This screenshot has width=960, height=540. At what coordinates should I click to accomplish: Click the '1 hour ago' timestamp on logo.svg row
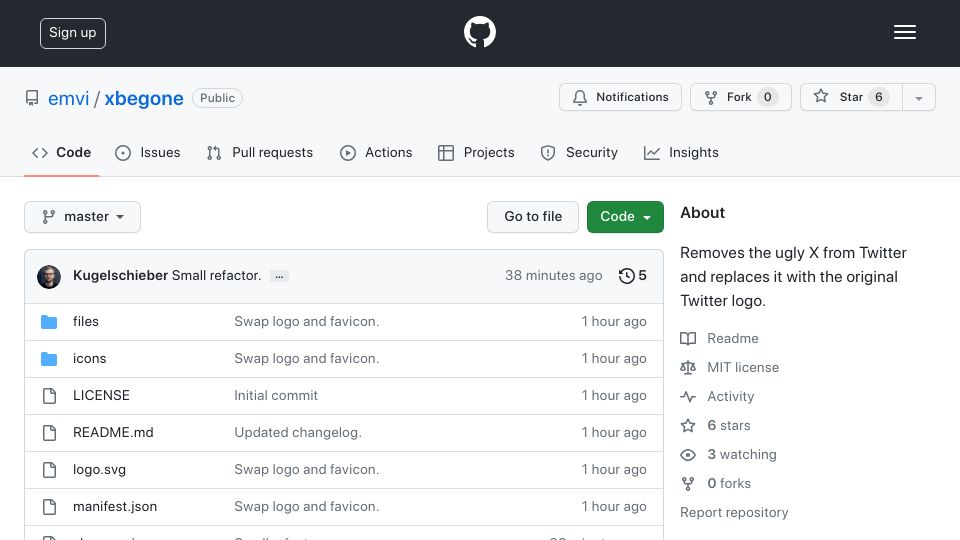pos(613,470)
